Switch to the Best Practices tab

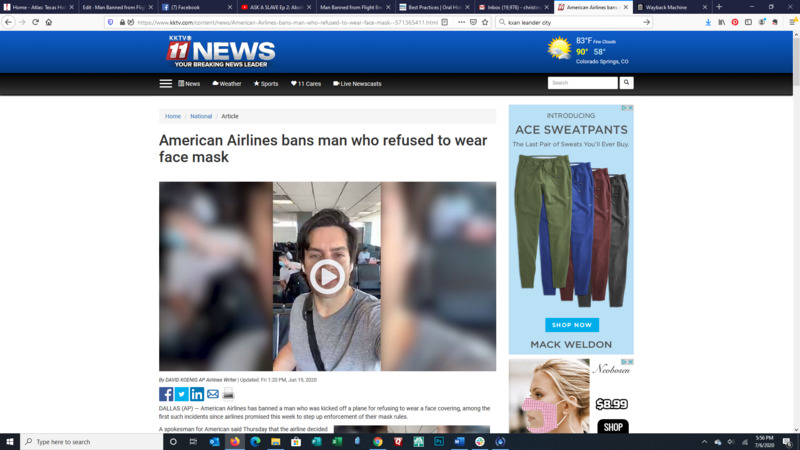click(433, 7)
